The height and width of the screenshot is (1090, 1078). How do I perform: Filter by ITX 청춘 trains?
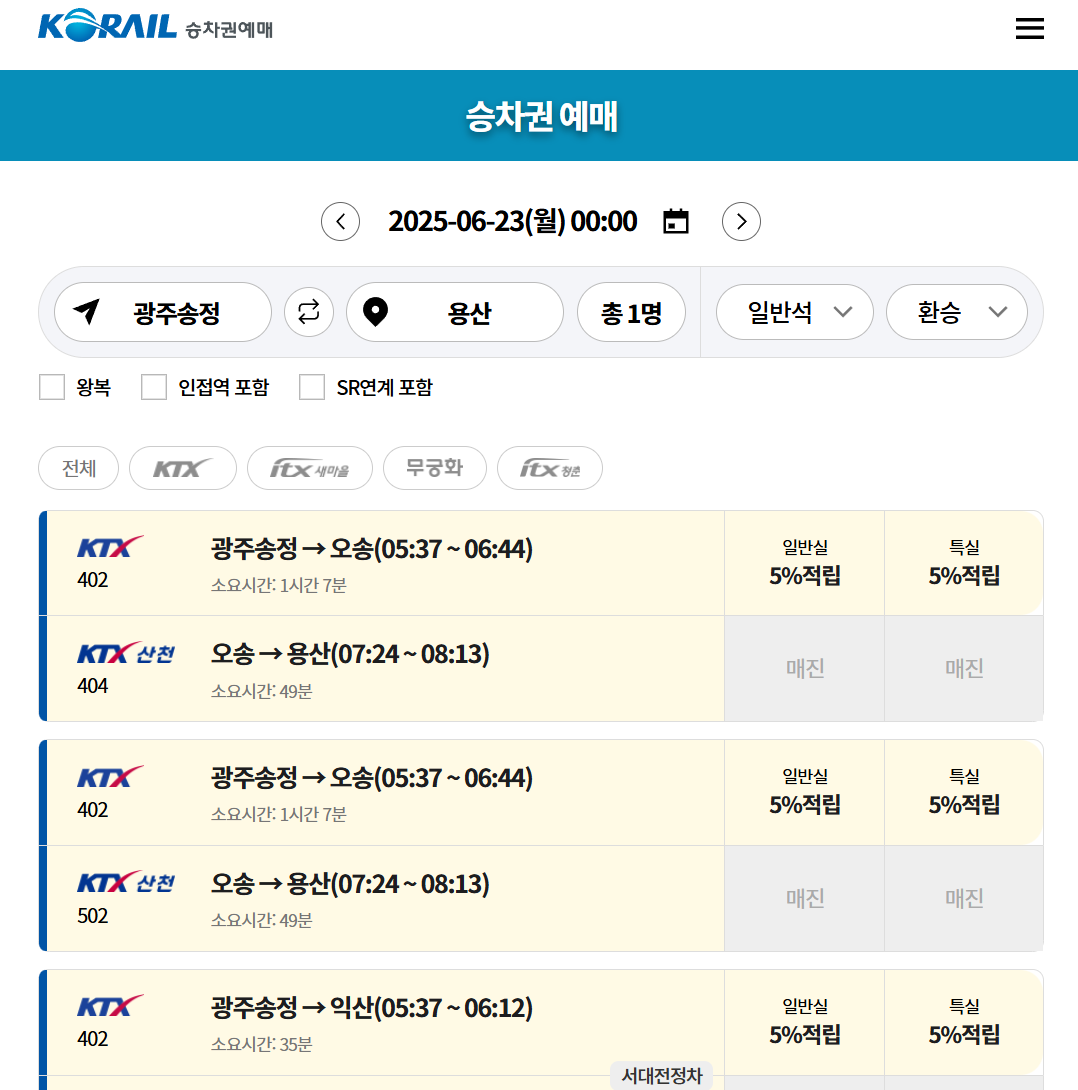tap(550, 468)
